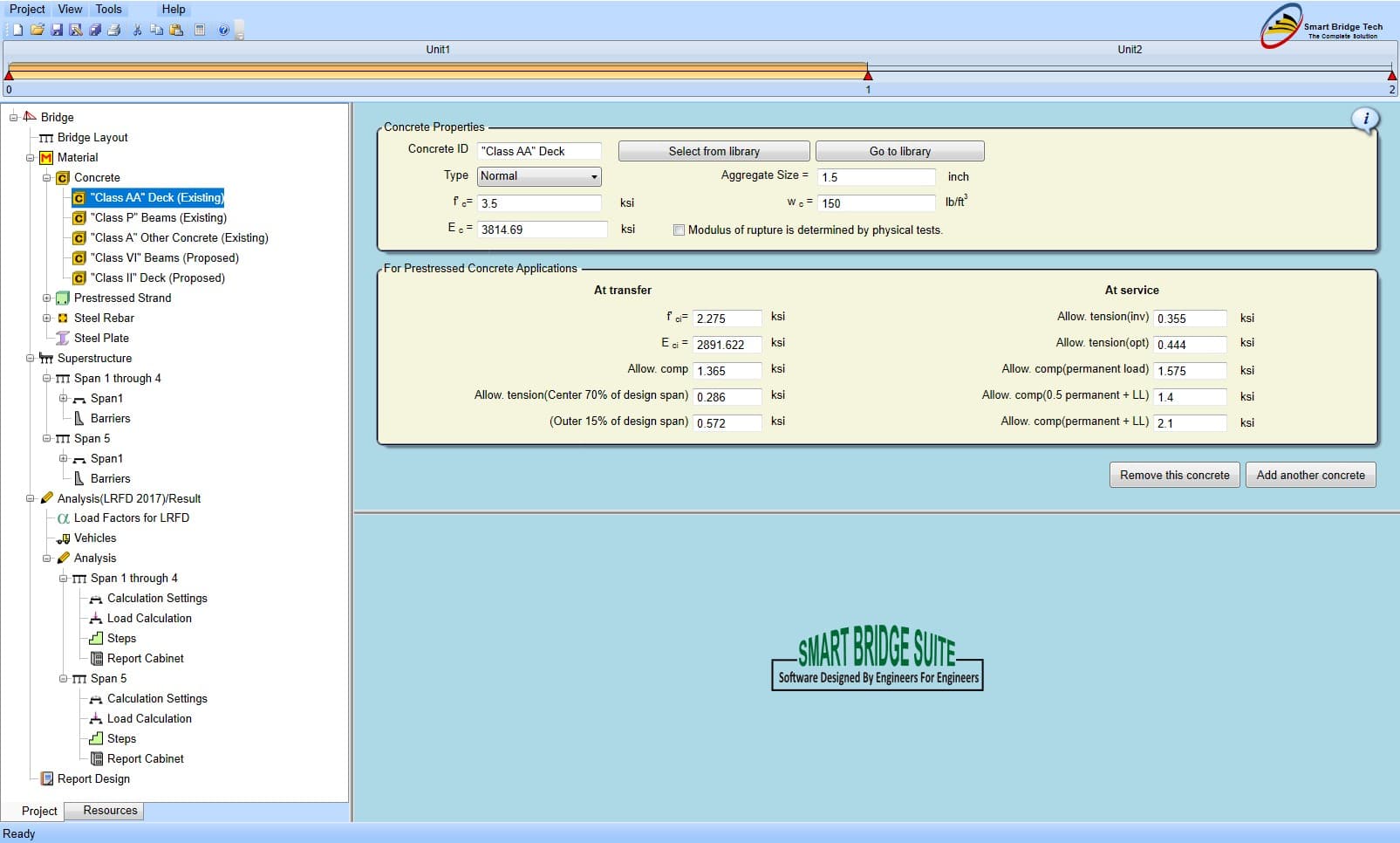The width and height of the screenshot is (1400, 843).
Task: Expand the Steel Rebar tree node
Action: (x=47, y=319)
